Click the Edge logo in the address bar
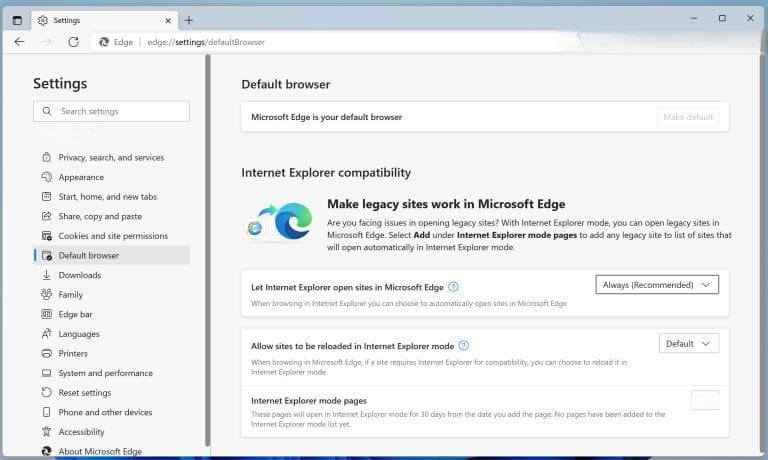This screenshot has width=768, height=460. tap(104, 42)
